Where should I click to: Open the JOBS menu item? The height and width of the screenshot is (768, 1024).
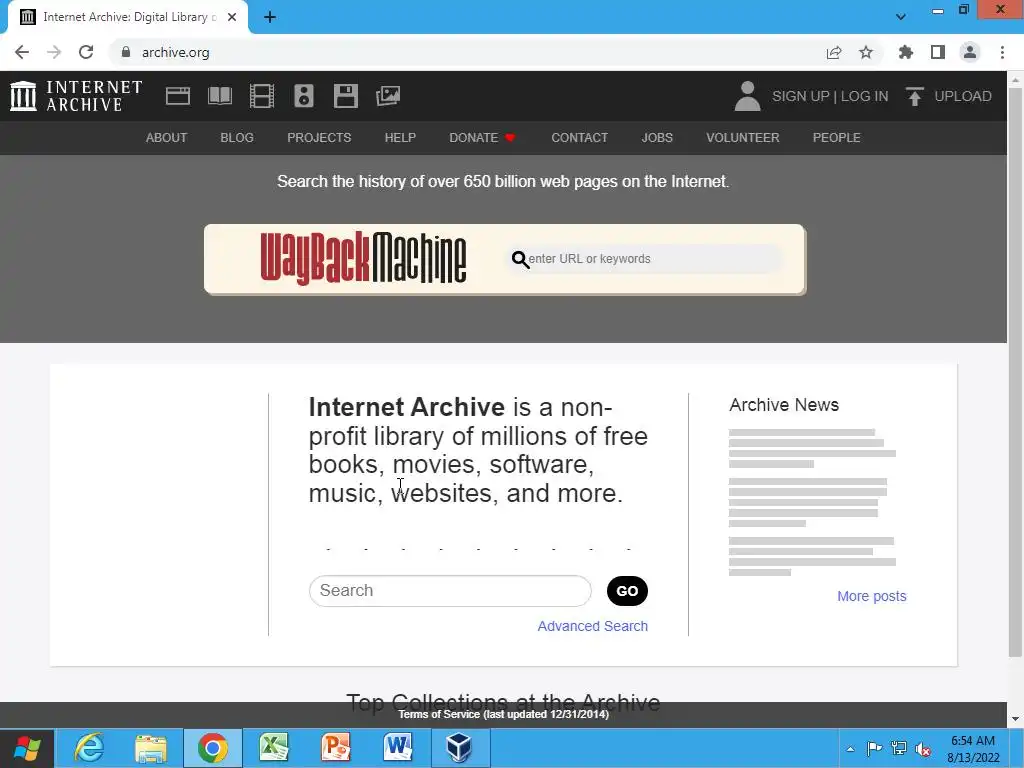pos(657,138)
